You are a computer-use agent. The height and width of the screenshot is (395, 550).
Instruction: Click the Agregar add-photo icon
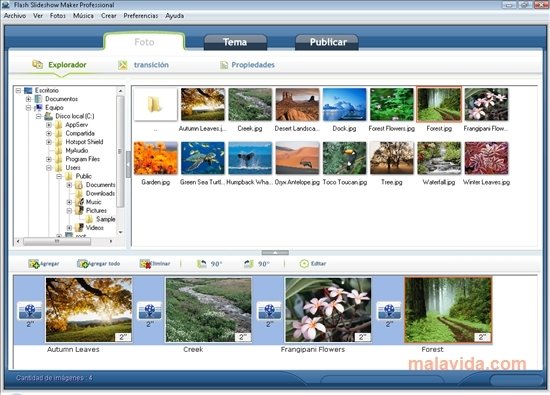pos(34,264)
